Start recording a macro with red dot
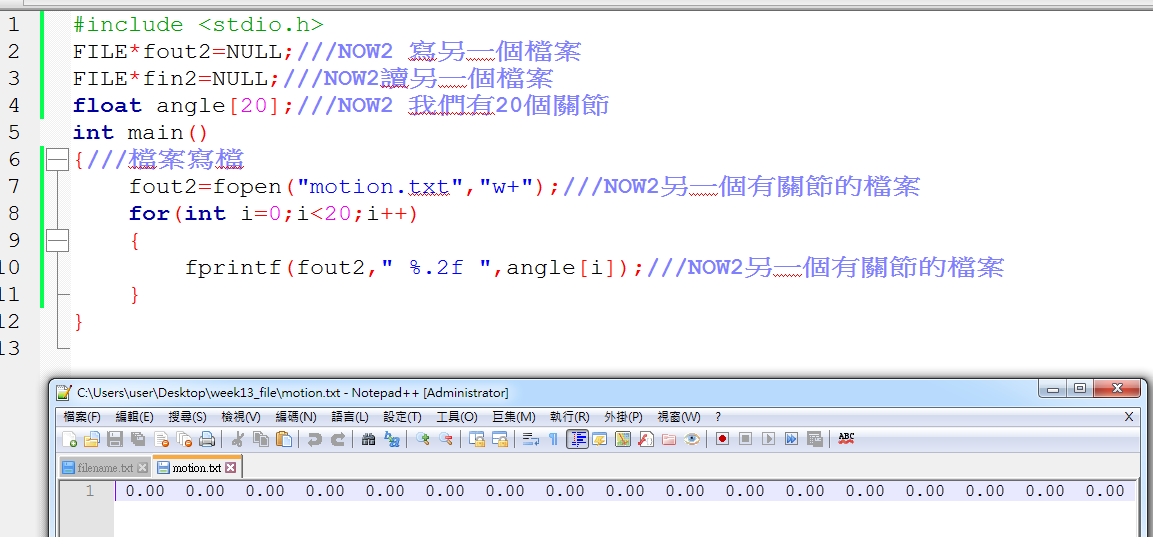1153x537 pixels. coord(722,439)
